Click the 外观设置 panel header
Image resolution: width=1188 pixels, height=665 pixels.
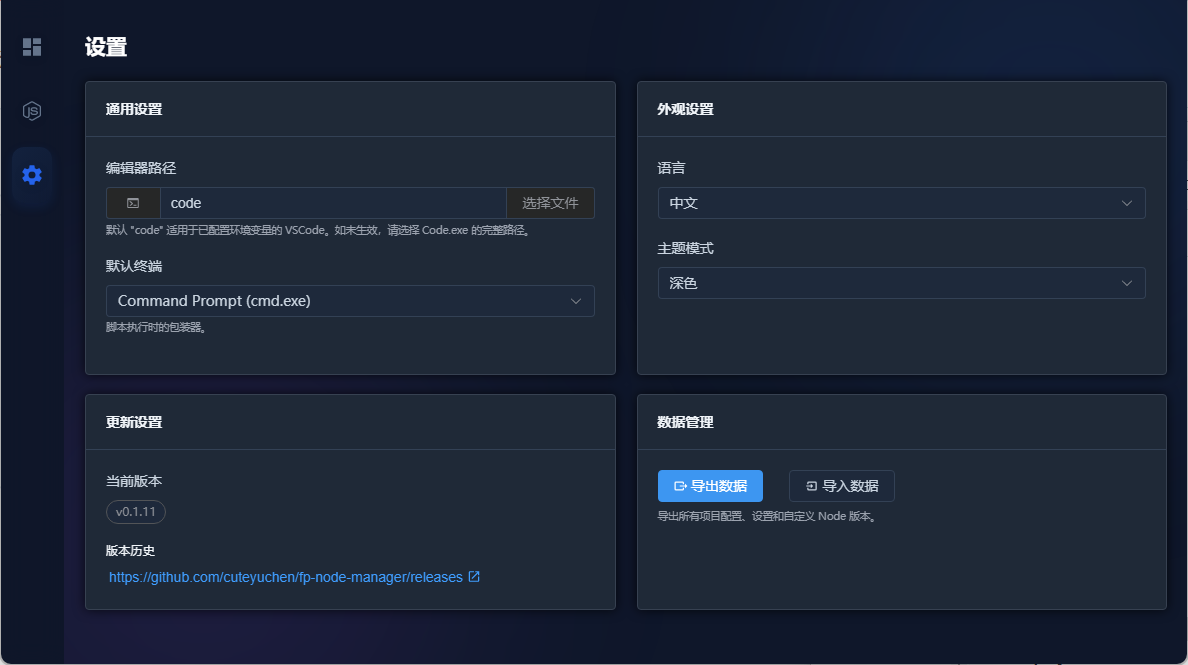[685, 109]
